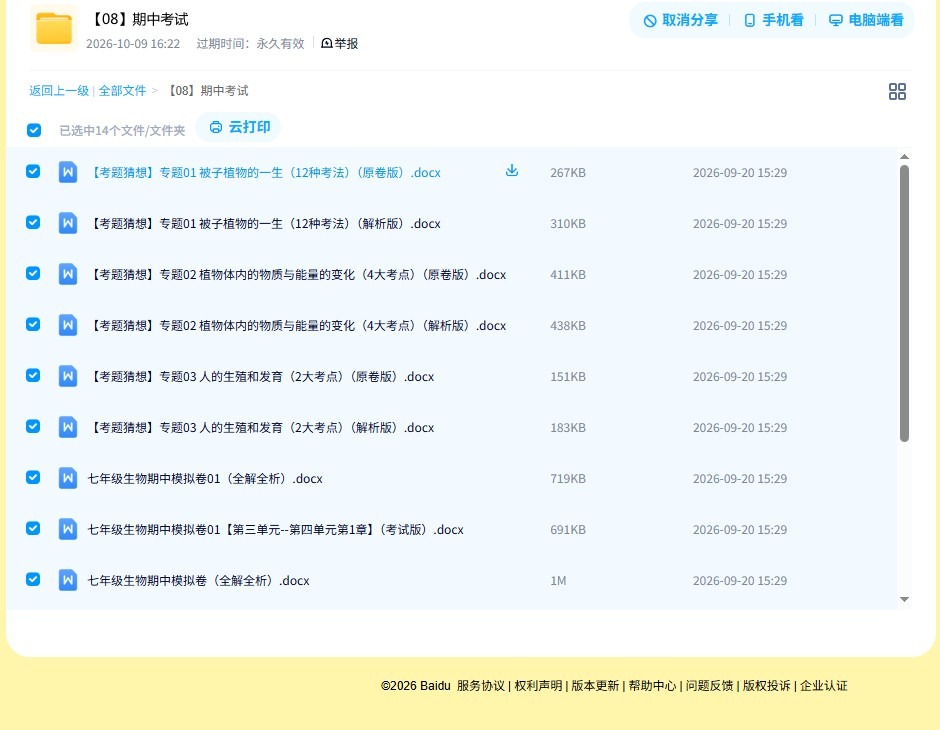
Task: Click the yellow folder icon for 【08】期中考试
Action: pyautogui.click(x=54, y=28)
